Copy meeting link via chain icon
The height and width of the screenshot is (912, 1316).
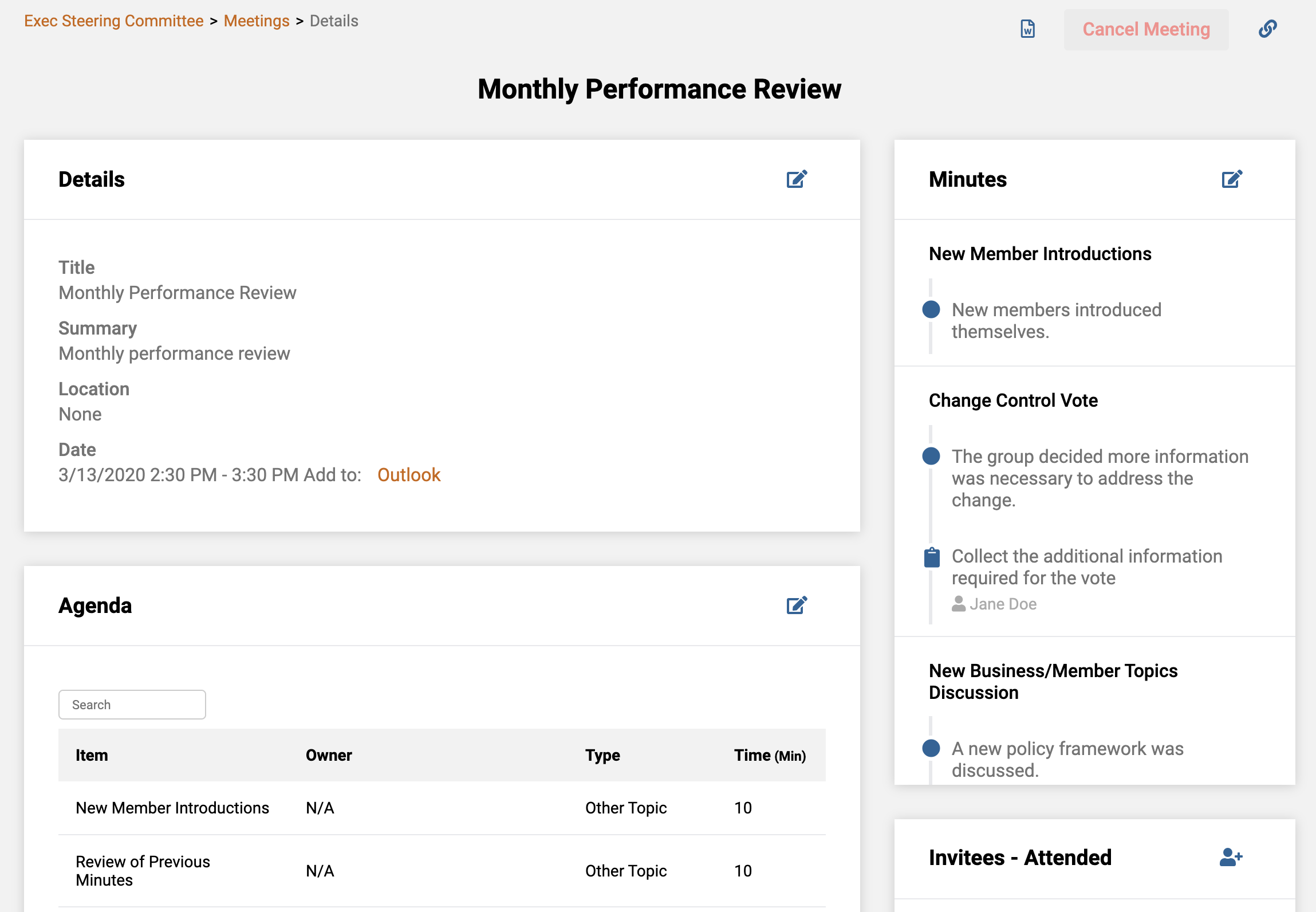tap(1267, 29)
